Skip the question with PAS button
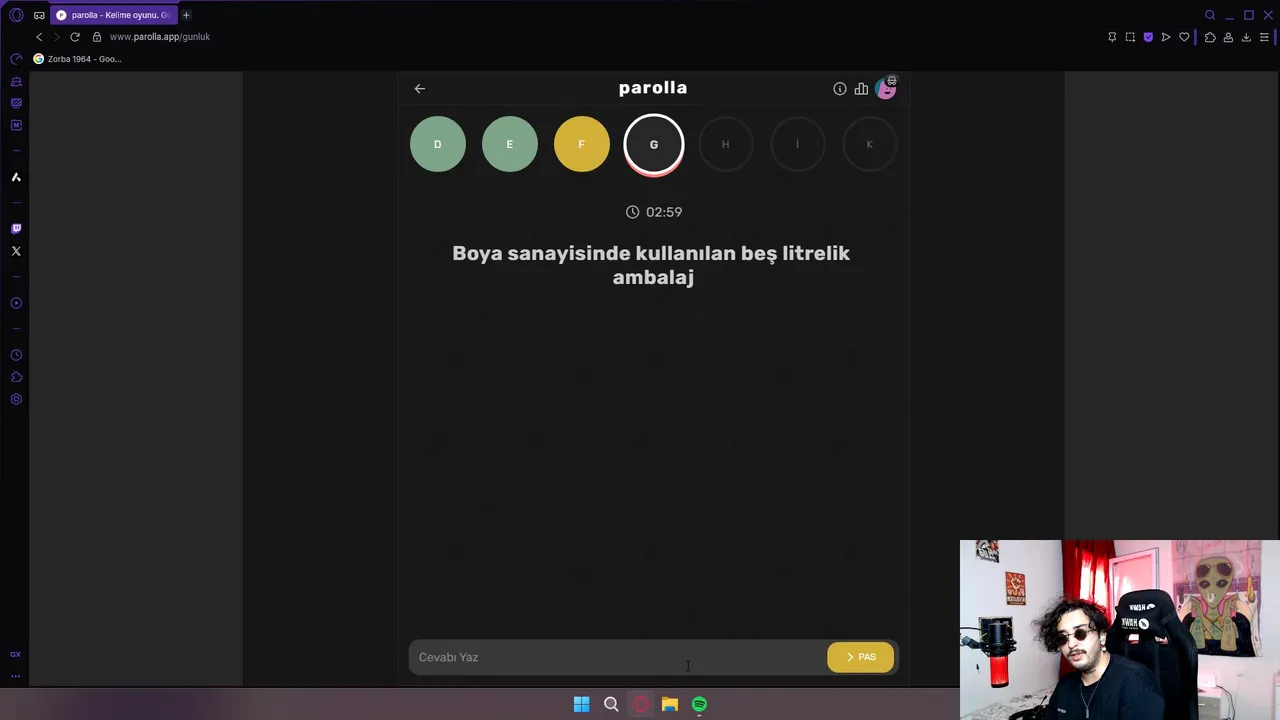Screen dimensions: 1280x720 click(x=861, y=657)
